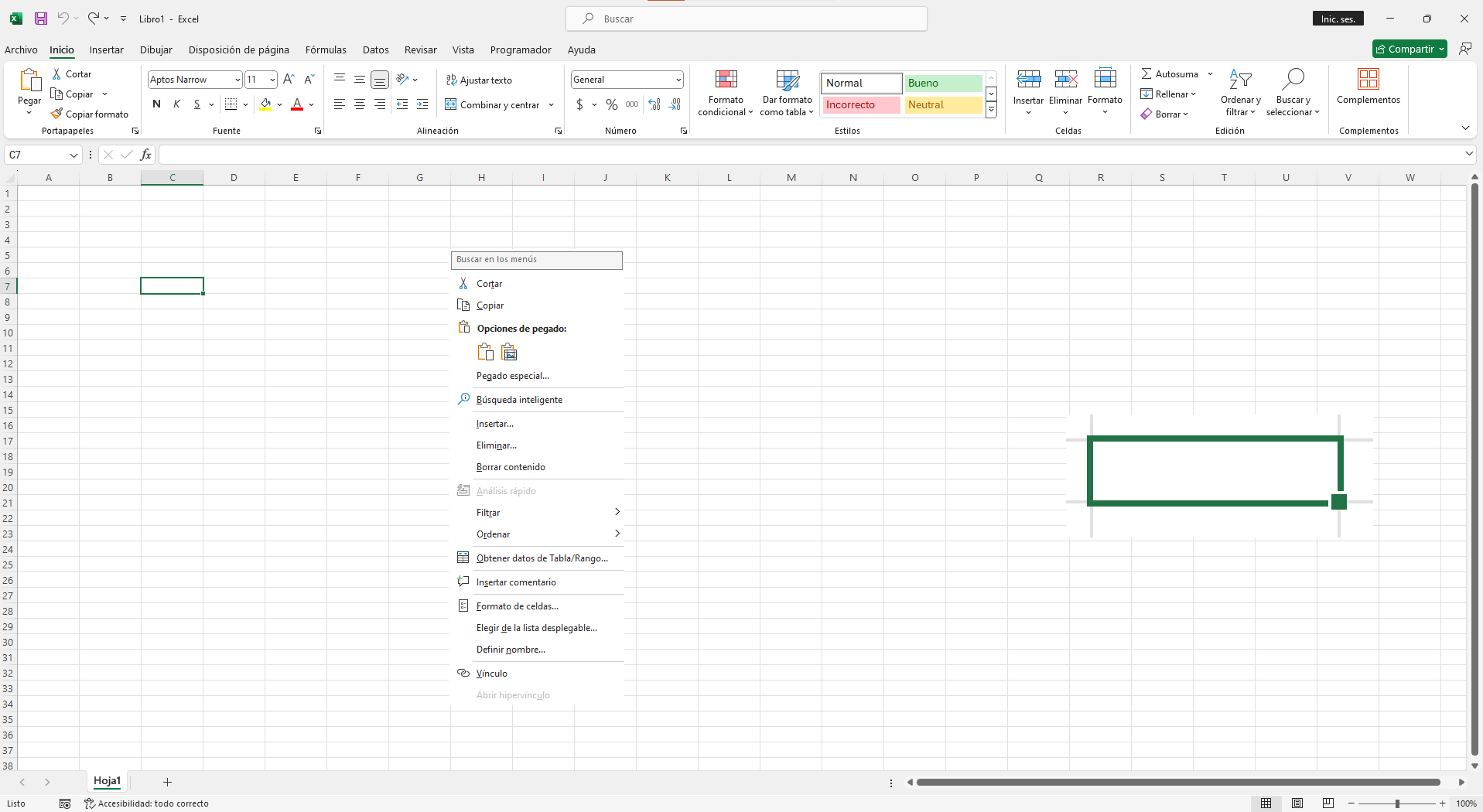
Task: Choose Insertar comentario in context menu
Action: 515,582
